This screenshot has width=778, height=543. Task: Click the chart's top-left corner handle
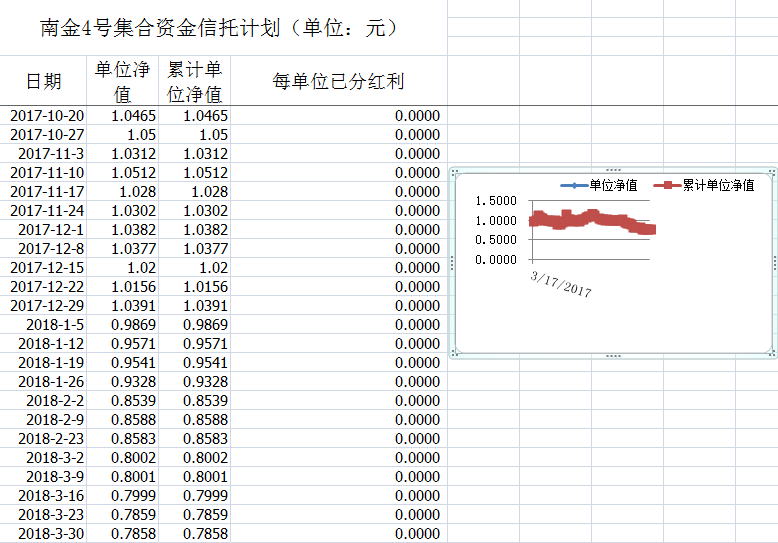pos(453,170)
